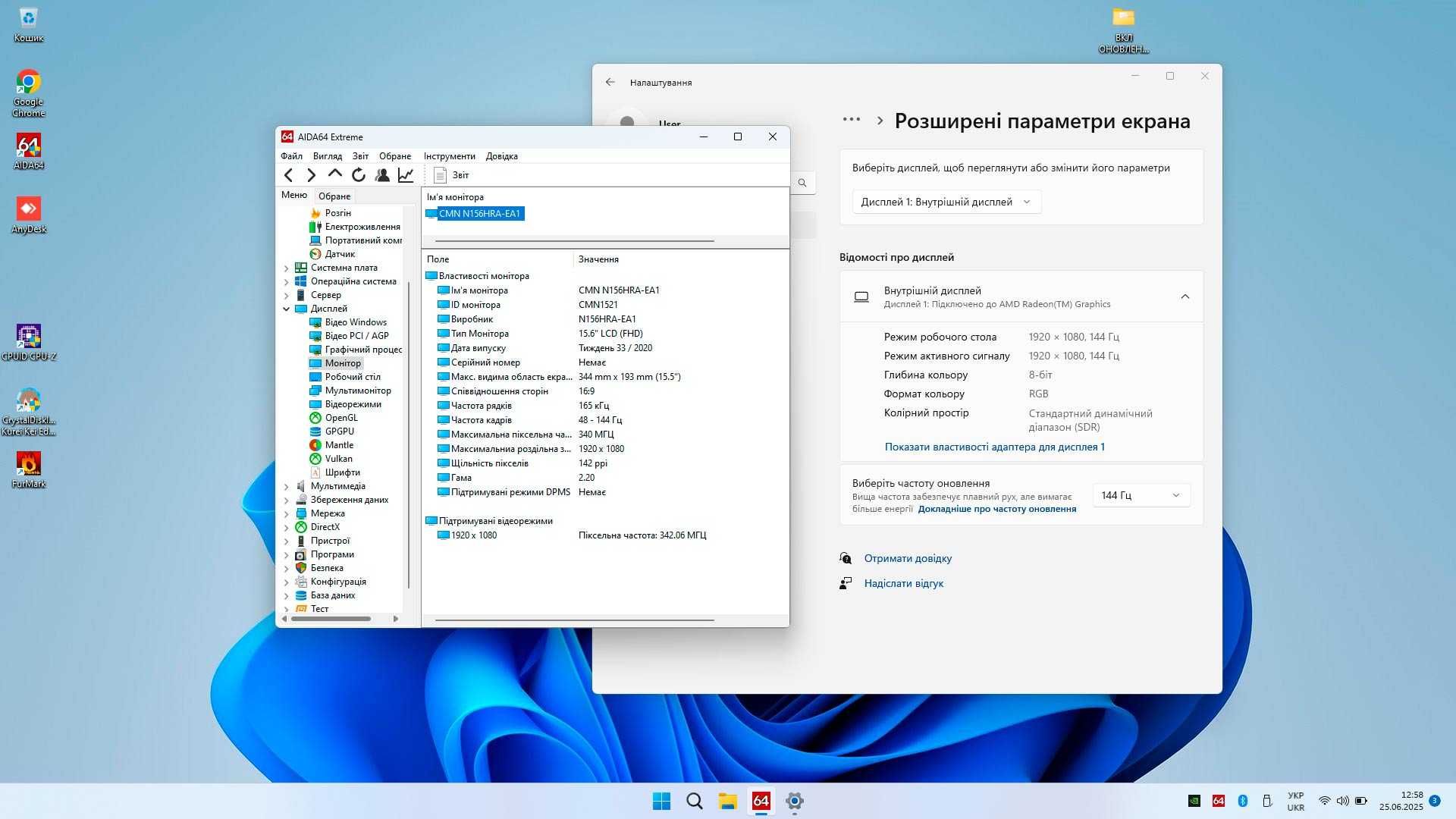Viewport: 1456px width, 819px height.
Task: Switch to the Меню tab
Action: [294, 195]
